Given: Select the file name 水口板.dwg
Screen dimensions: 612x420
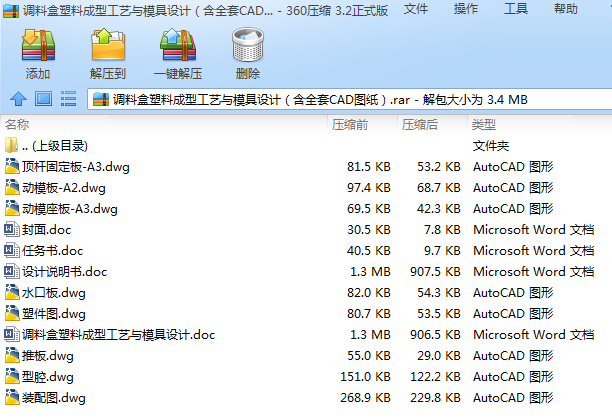Looking at the screenshot, I should pos(54,293).
